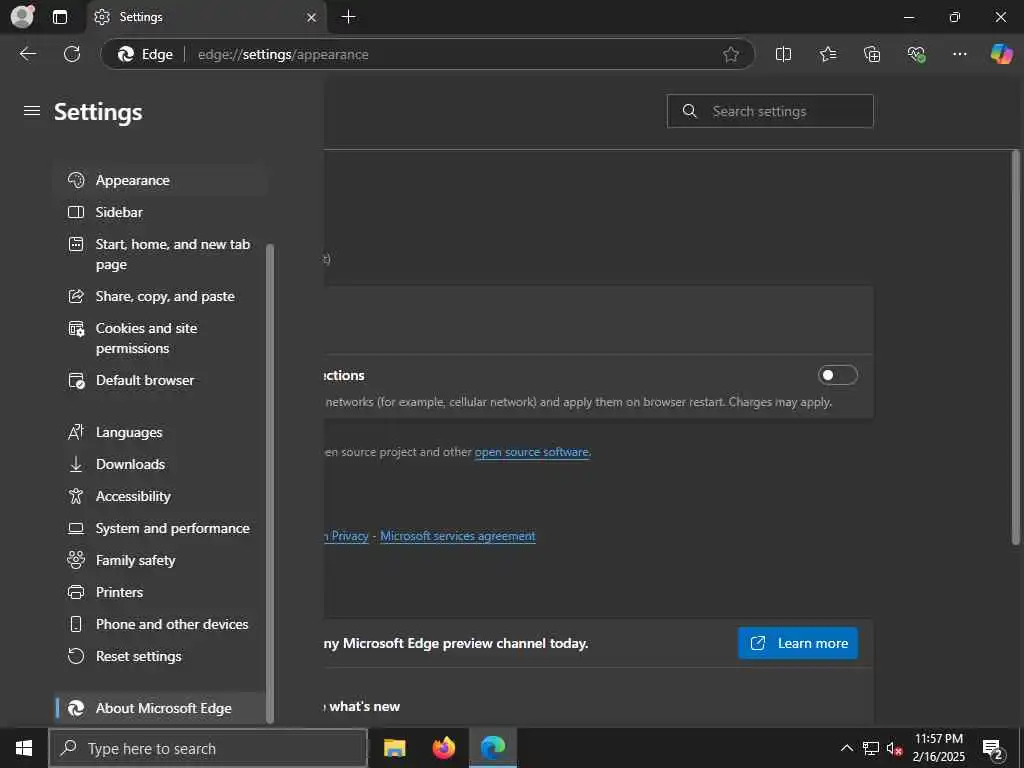Click the Reset settings circular arrow icon
The image size is (1024, 768).
tap(76, 656)
